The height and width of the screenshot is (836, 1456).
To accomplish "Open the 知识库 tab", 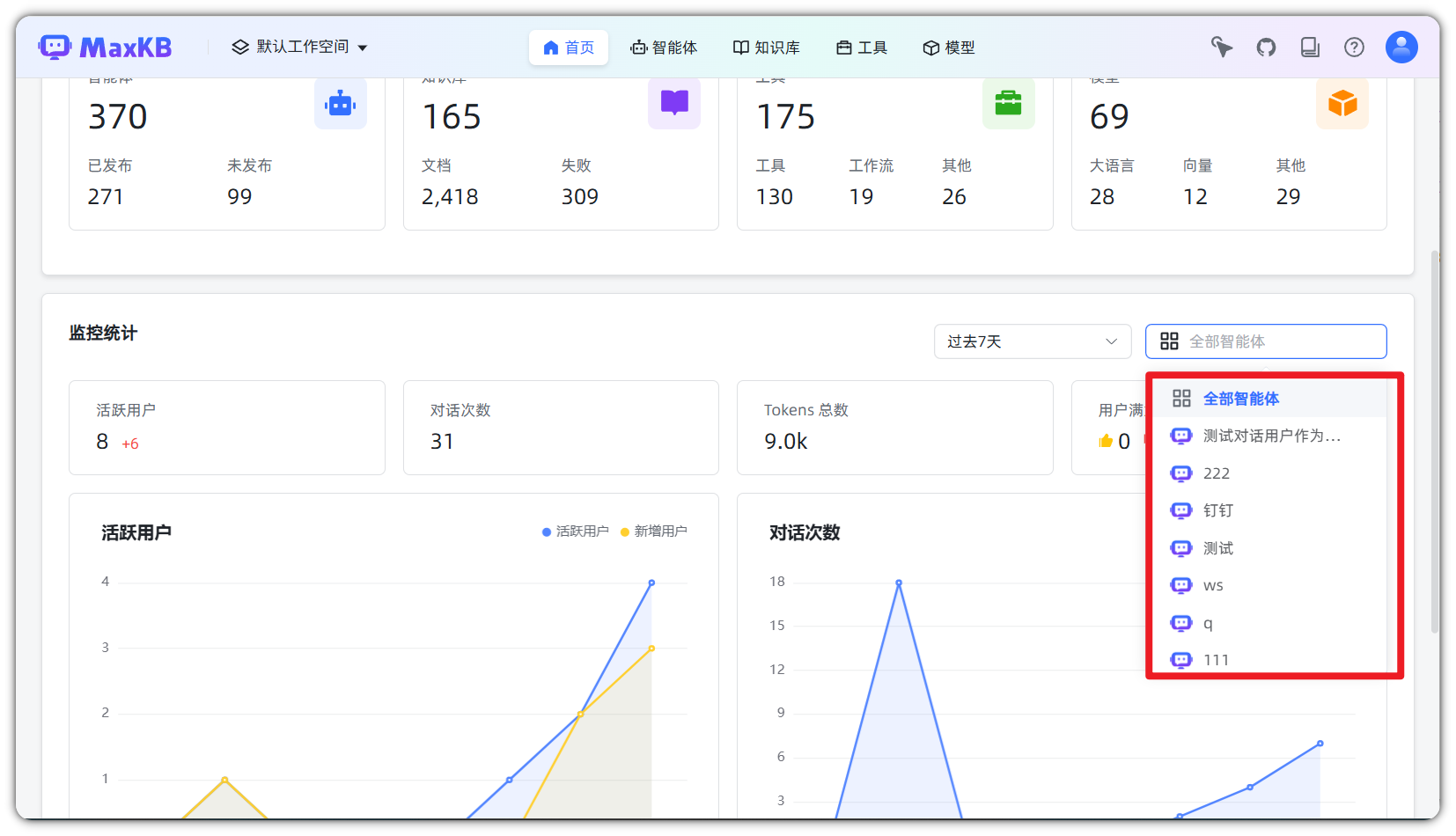I will (767, 48).
